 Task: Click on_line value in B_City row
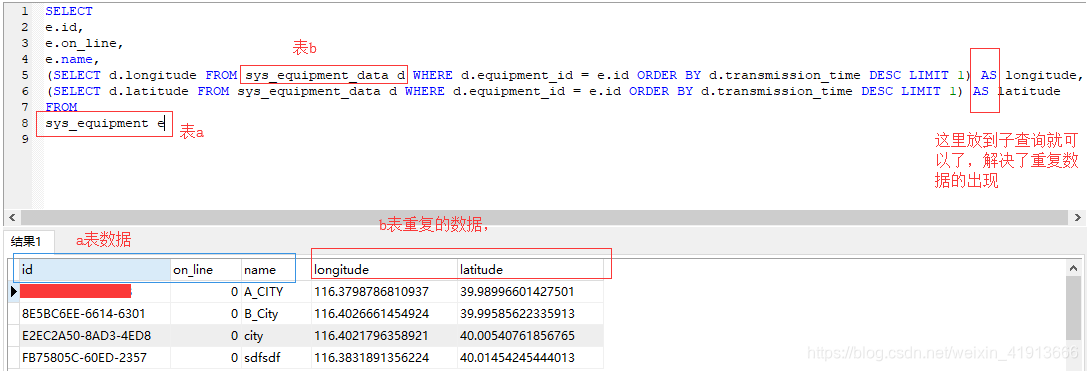click(x=205, y=313)
